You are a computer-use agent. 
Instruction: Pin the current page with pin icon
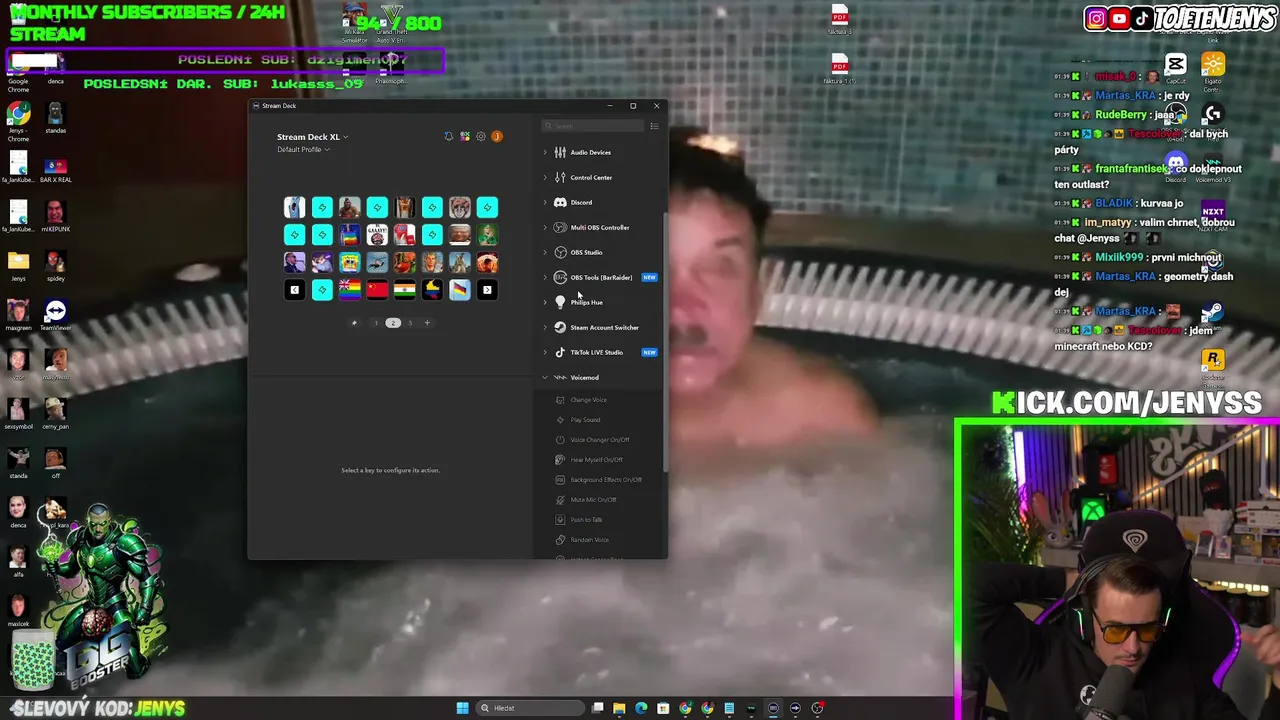pos(354,323)
